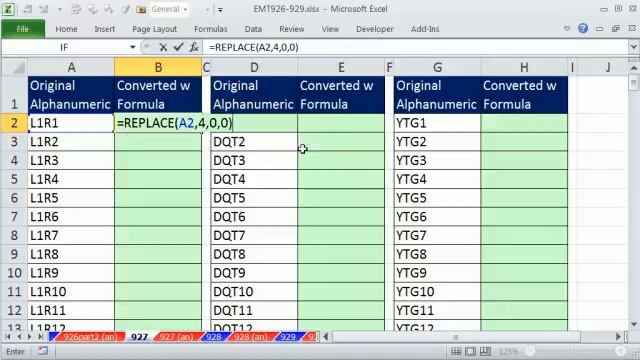Open the File tab
The height and width of the screenshot is (360, 640).
click(x=23, y=29)
